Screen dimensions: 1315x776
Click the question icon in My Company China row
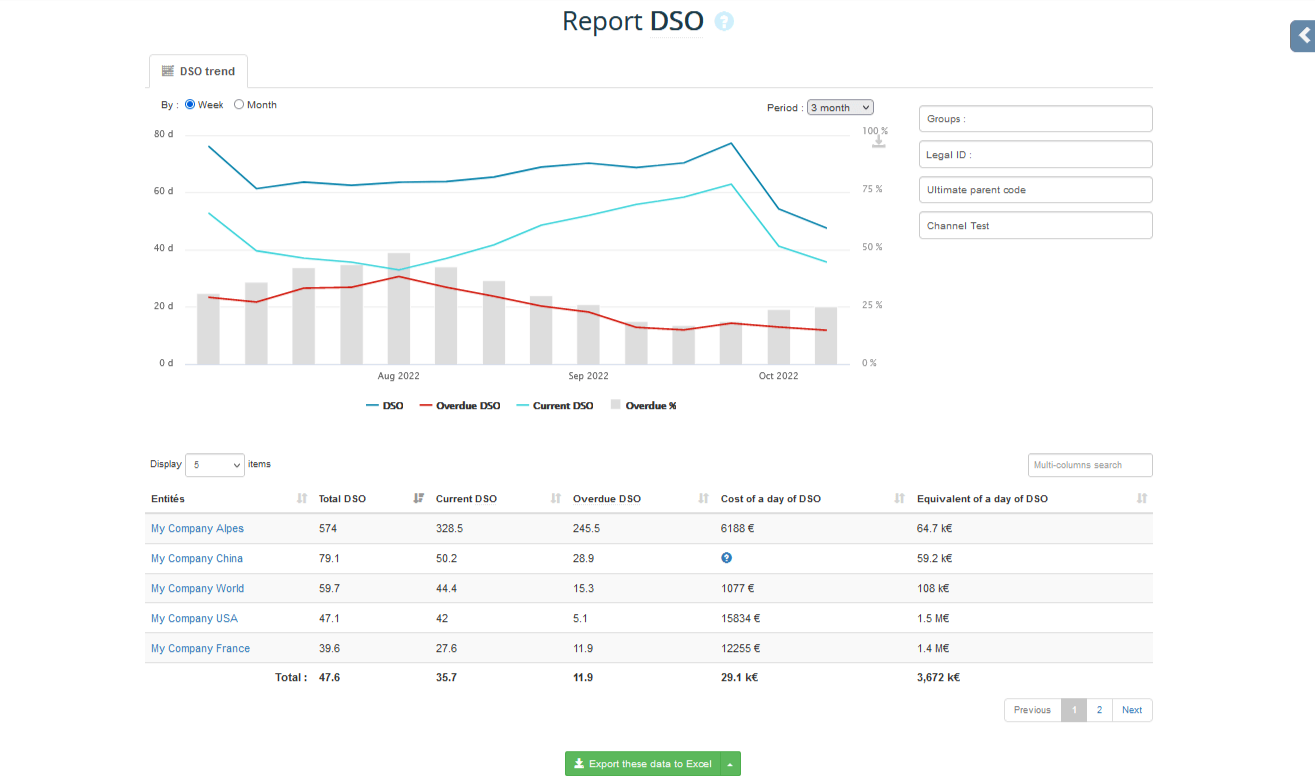[x=726, y=558]
